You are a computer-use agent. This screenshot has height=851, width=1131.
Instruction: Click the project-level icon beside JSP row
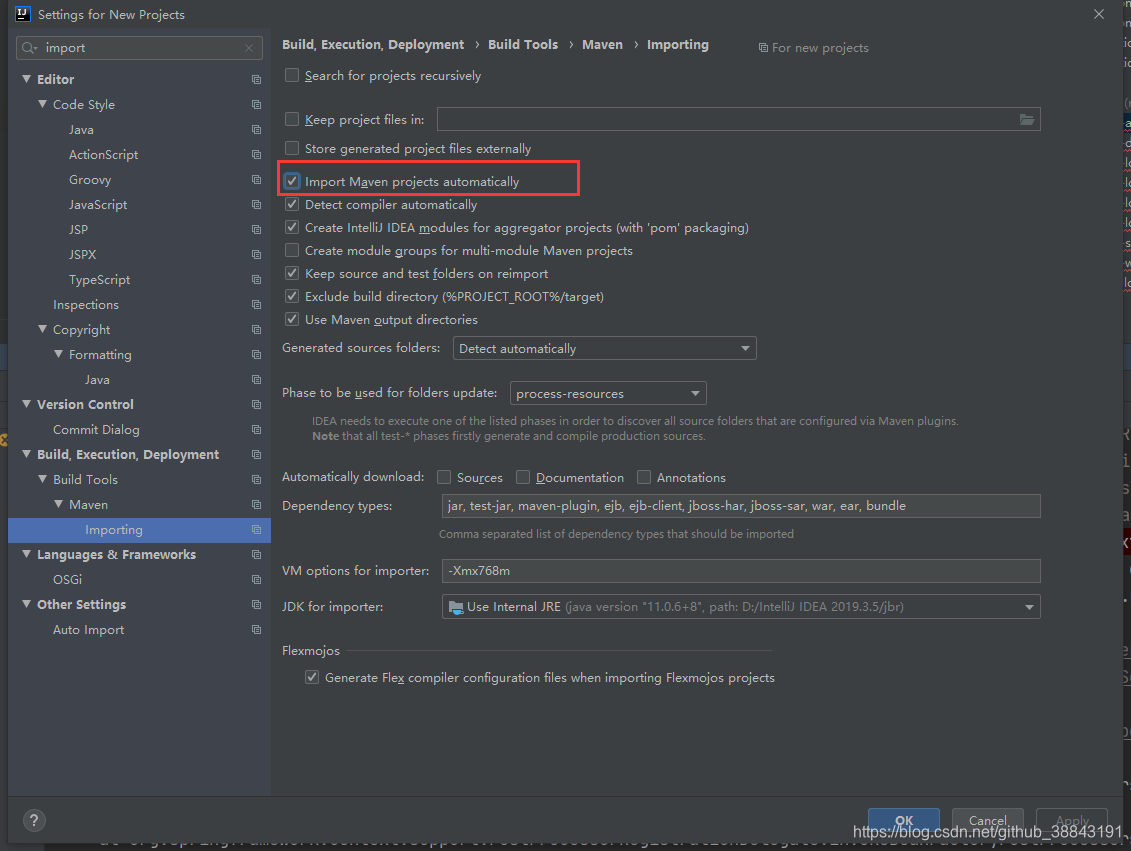[x=256, y=229]
